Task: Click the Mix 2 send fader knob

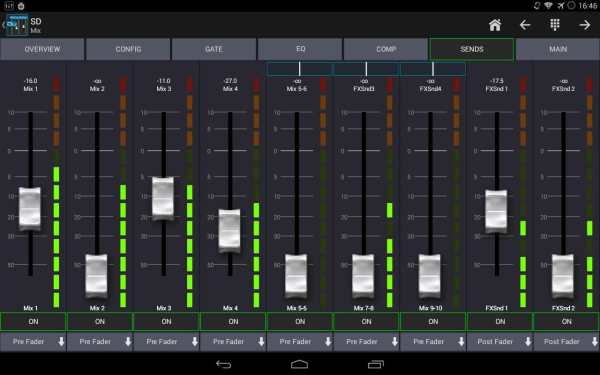Action: [96, 276]
